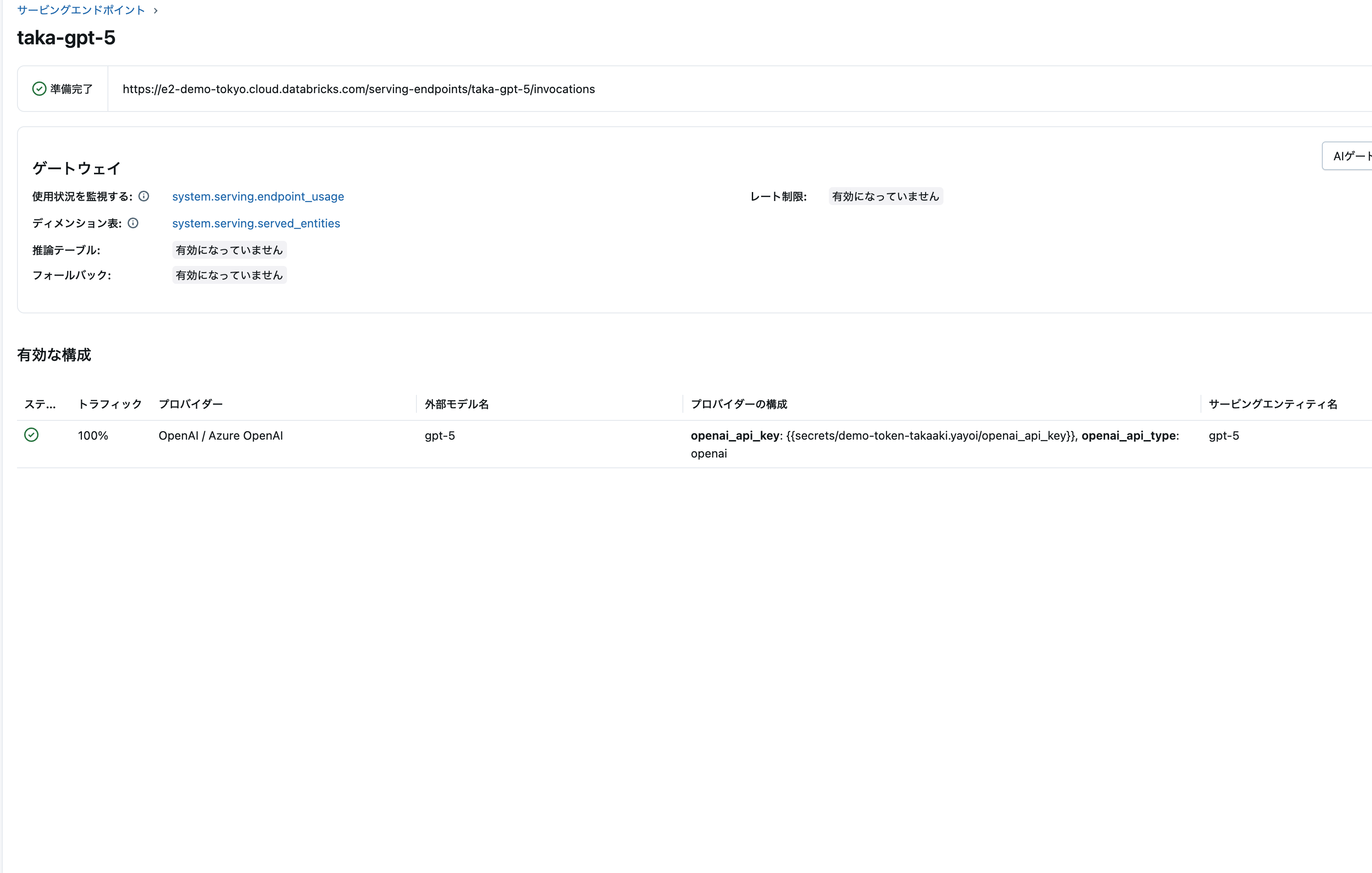1372x873 pixels.
Task: Open info tooltip beside 使用状況を監視する
Action: (144, 196)
